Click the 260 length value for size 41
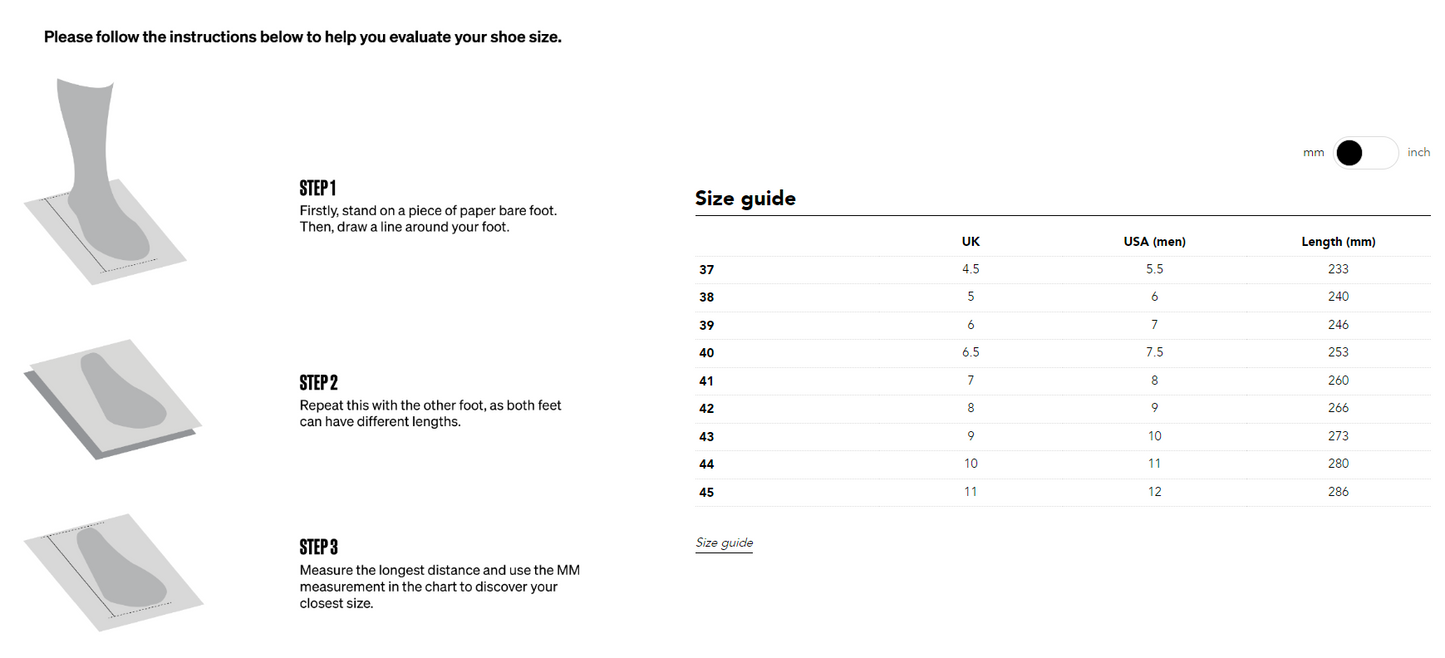Viewport: 1445px width, 658px height. [x=1338, y=380]
